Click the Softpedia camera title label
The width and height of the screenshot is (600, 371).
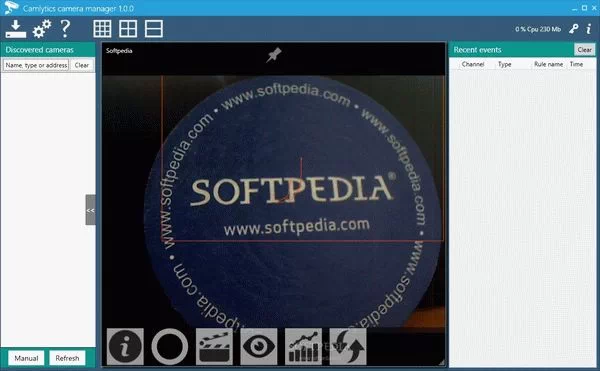119,50
